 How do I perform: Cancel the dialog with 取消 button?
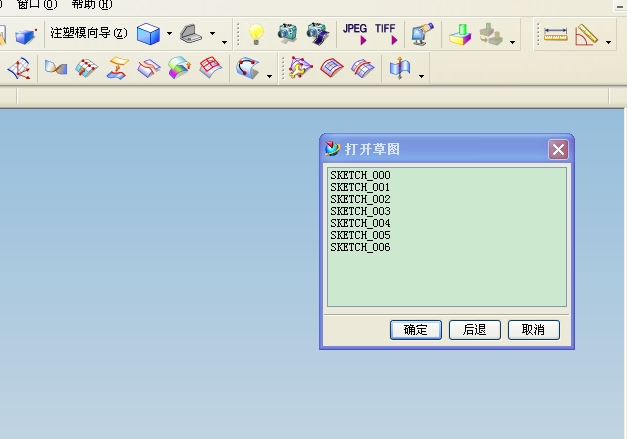point(534,330)
